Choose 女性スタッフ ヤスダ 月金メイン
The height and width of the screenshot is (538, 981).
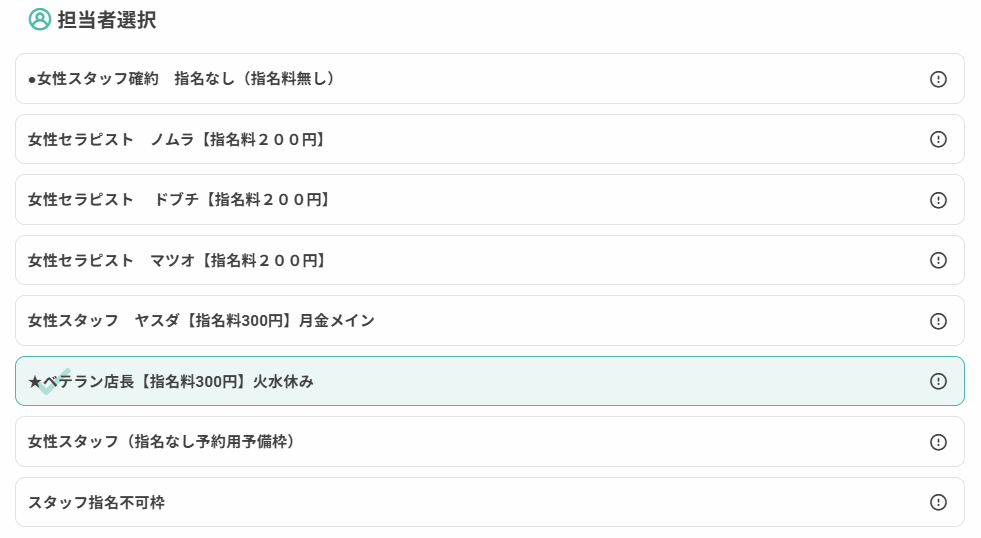pyautogui.click(x=490, y=320)
